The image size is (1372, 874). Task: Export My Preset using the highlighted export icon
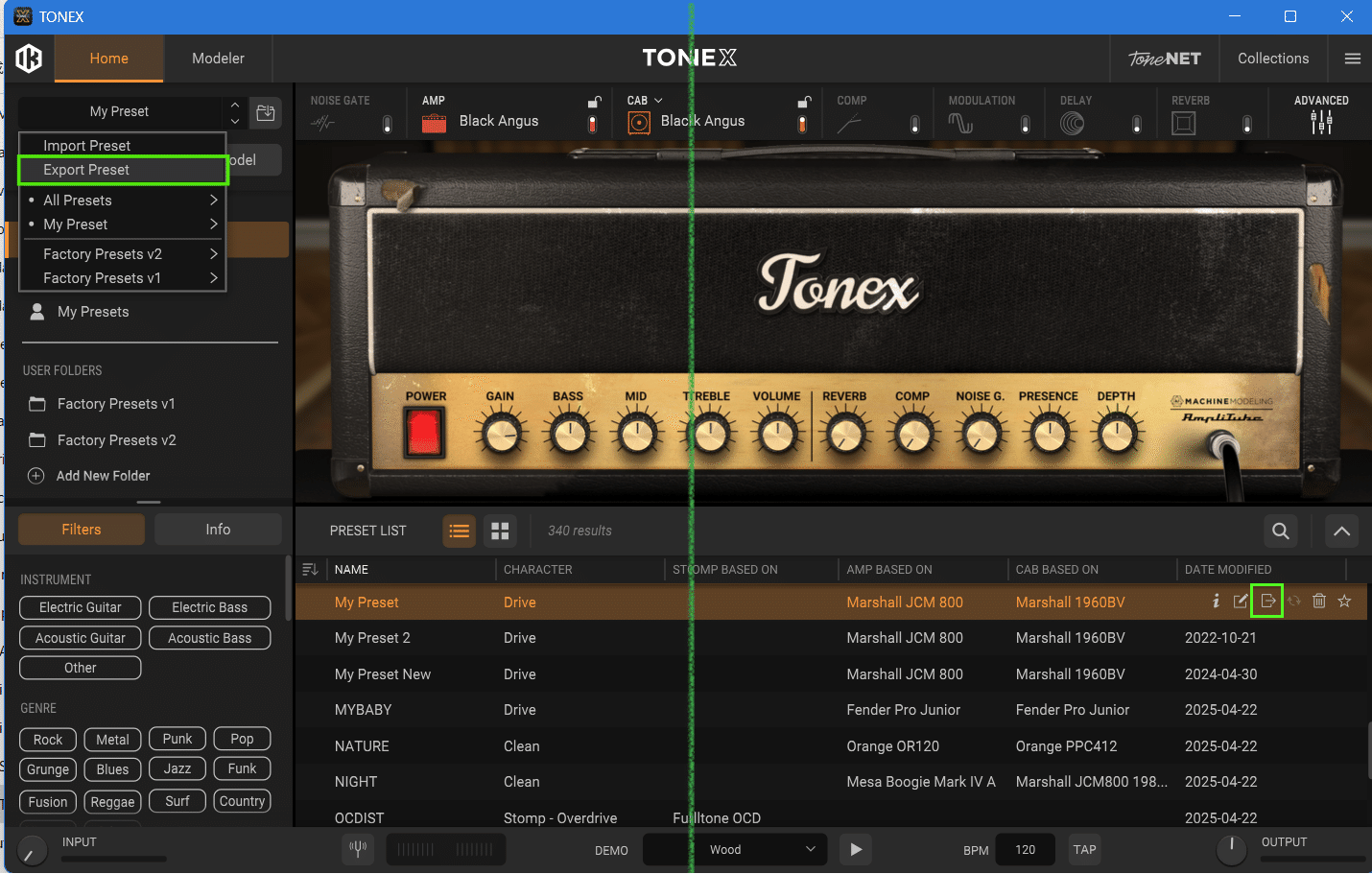click(x=1266, y=601)
